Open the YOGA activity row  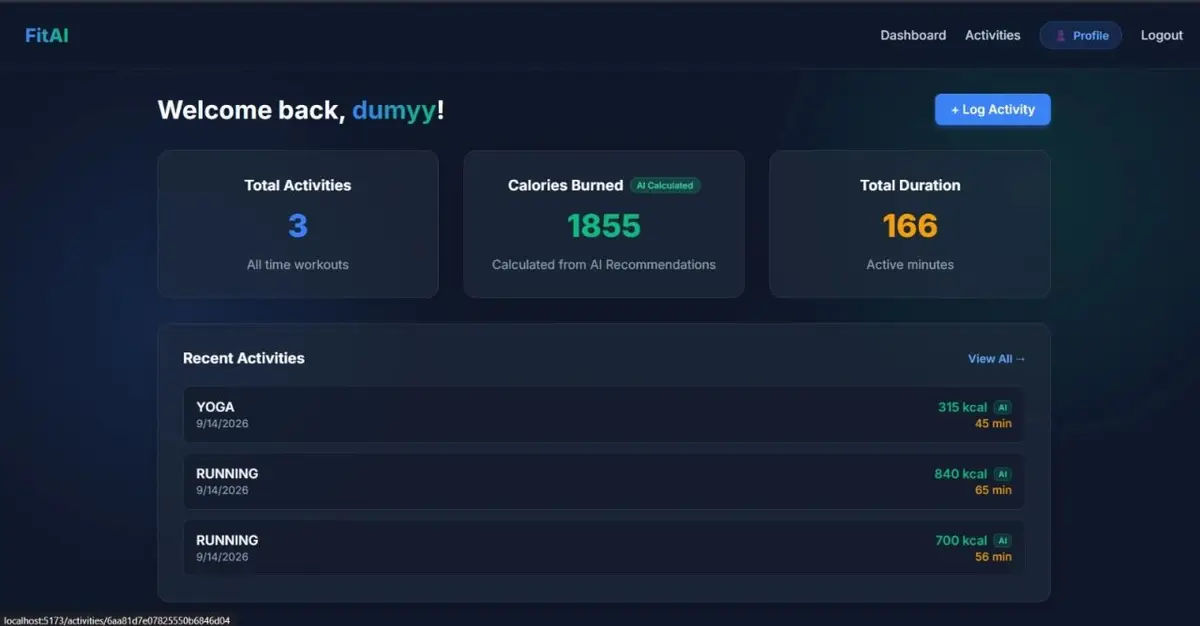[x=604, y=415]
